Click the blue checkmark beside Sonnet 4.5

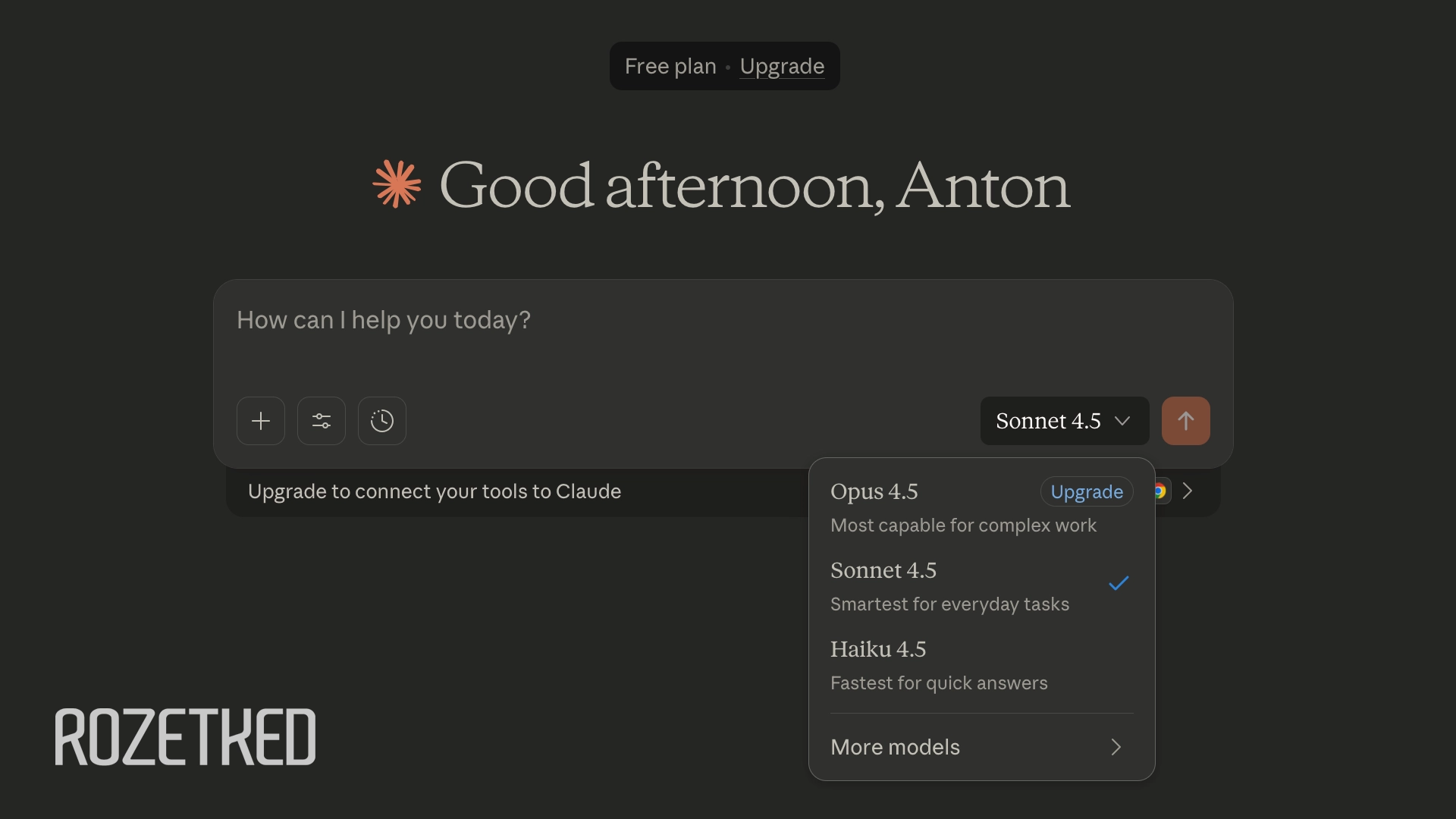(x=1119, y=583)
